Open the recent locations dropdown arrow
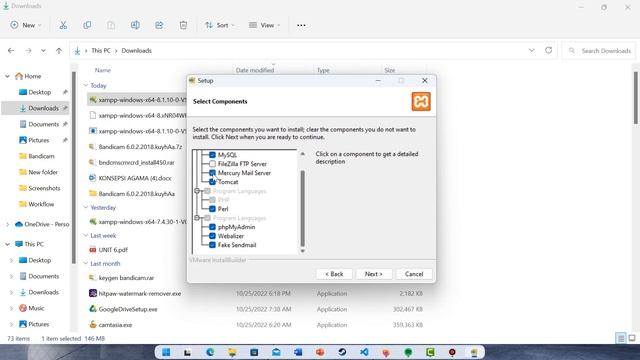640x360 pixels. (x=43, y=51)
